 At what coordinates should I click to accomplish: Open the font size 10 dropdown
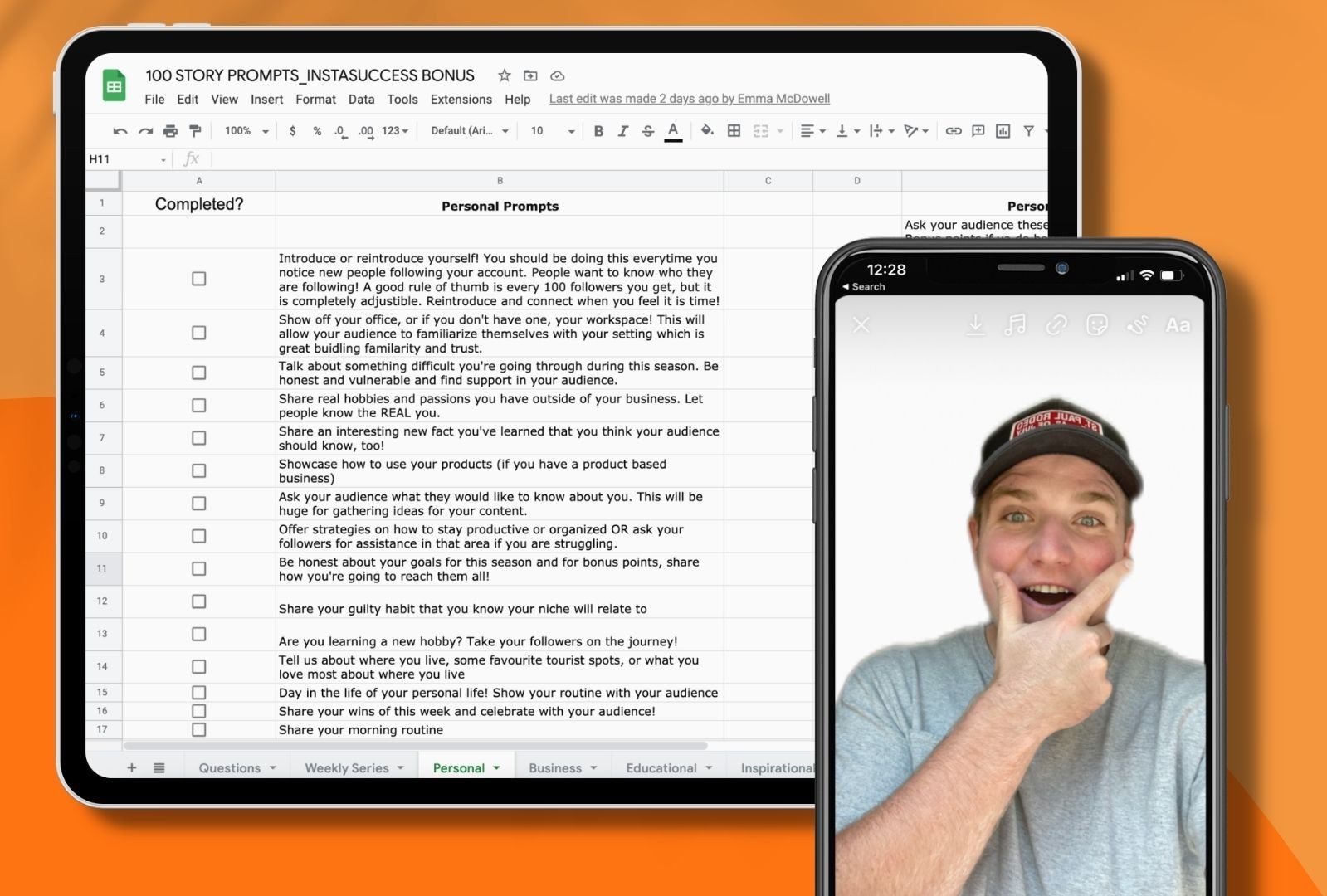click(x=553, y=131)
